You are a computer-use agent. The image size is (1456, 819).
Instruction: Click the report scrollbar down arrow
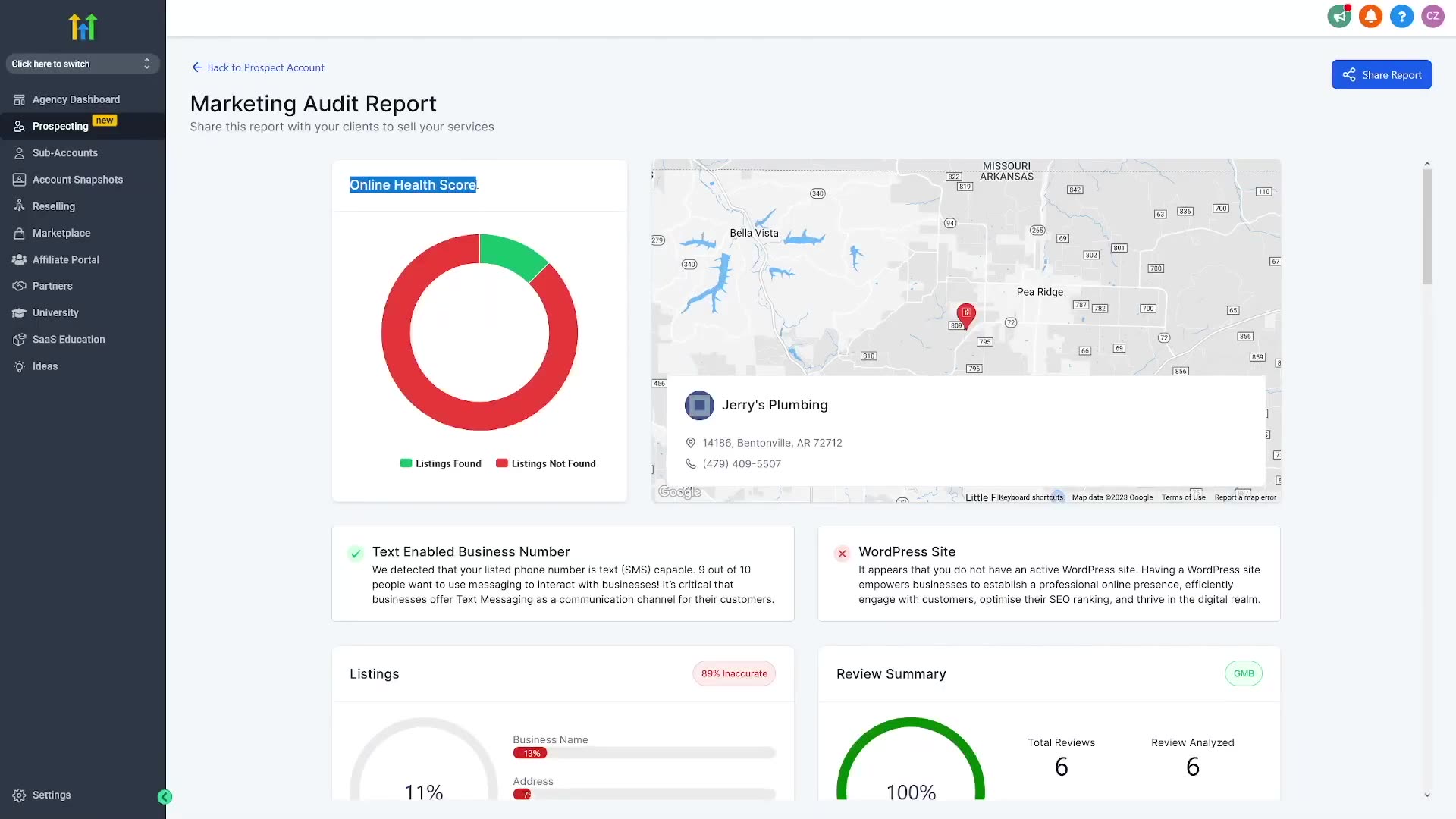click(1426, 795)
